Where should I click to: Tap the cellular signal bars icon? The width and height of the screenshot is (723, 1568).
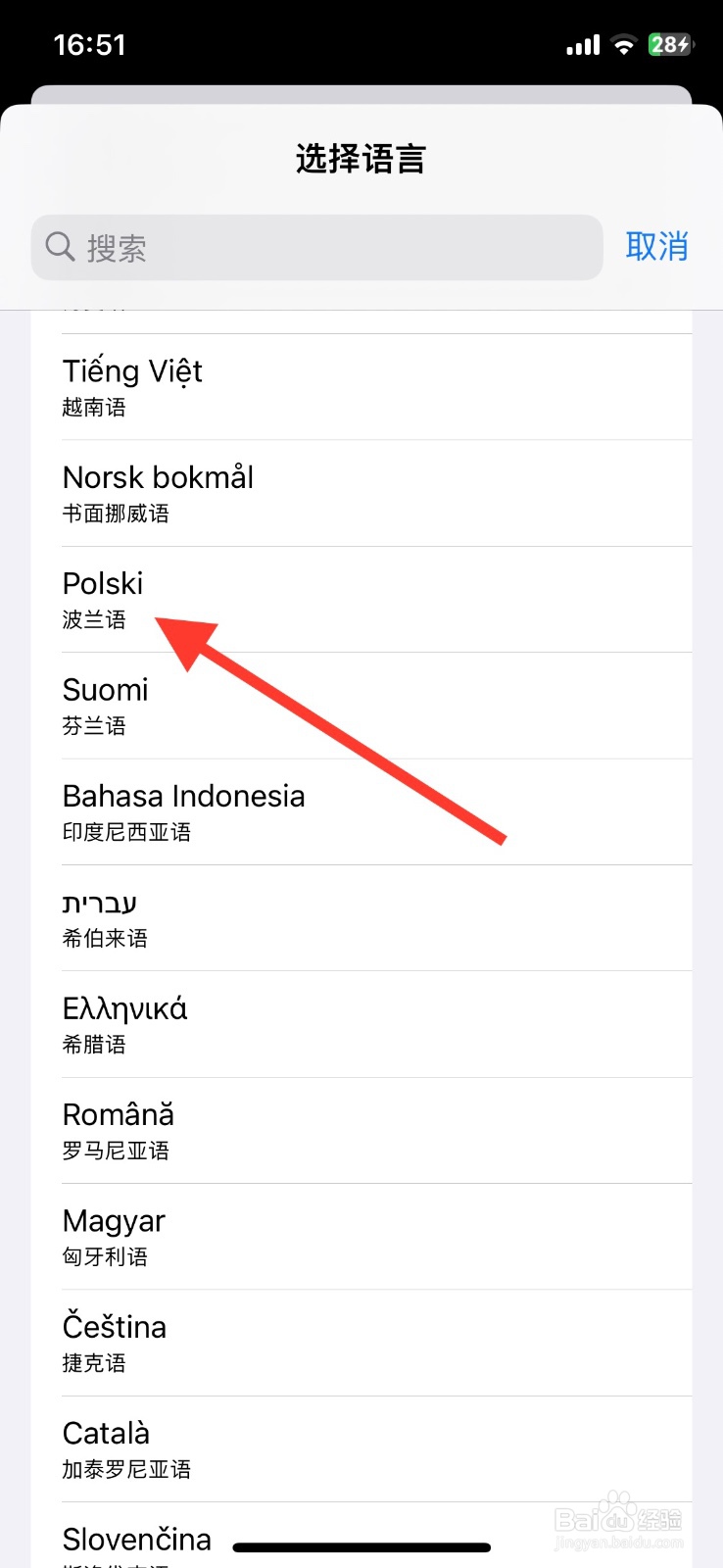[x=583, y=45]
